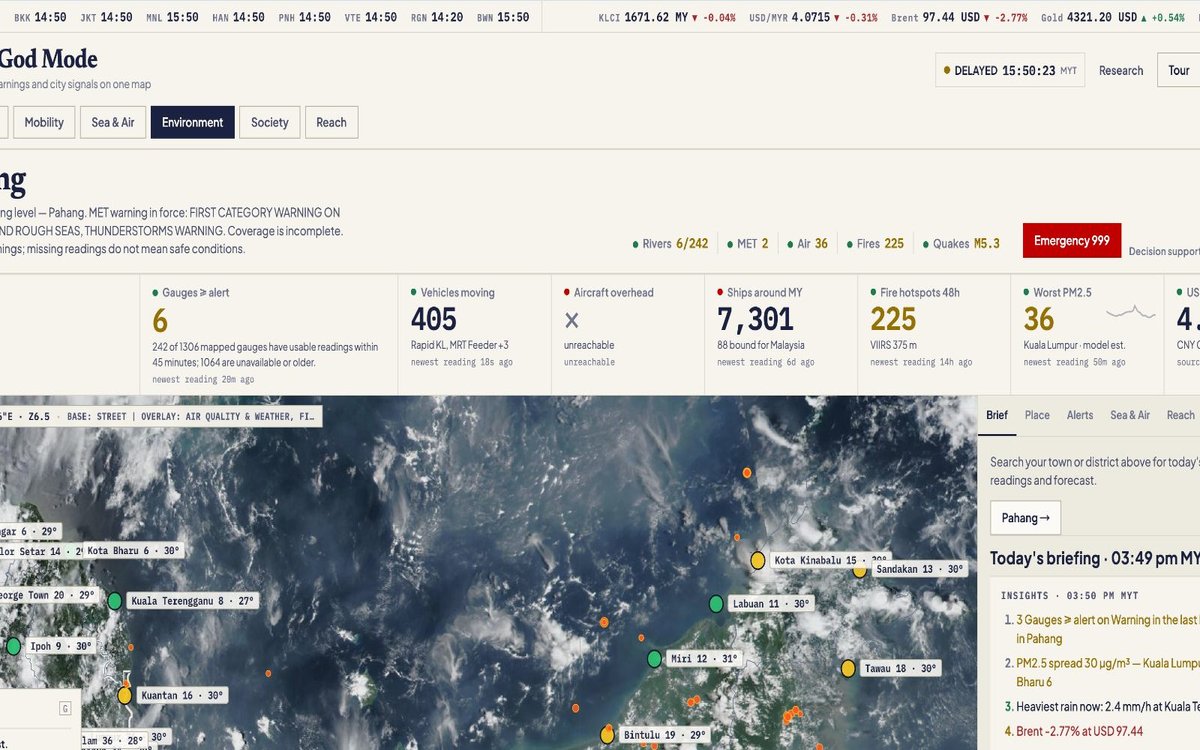The image size is (1200, 750).
Task: Click the Sandakan 13 · 30° label
Action: (x=920, y=569)
